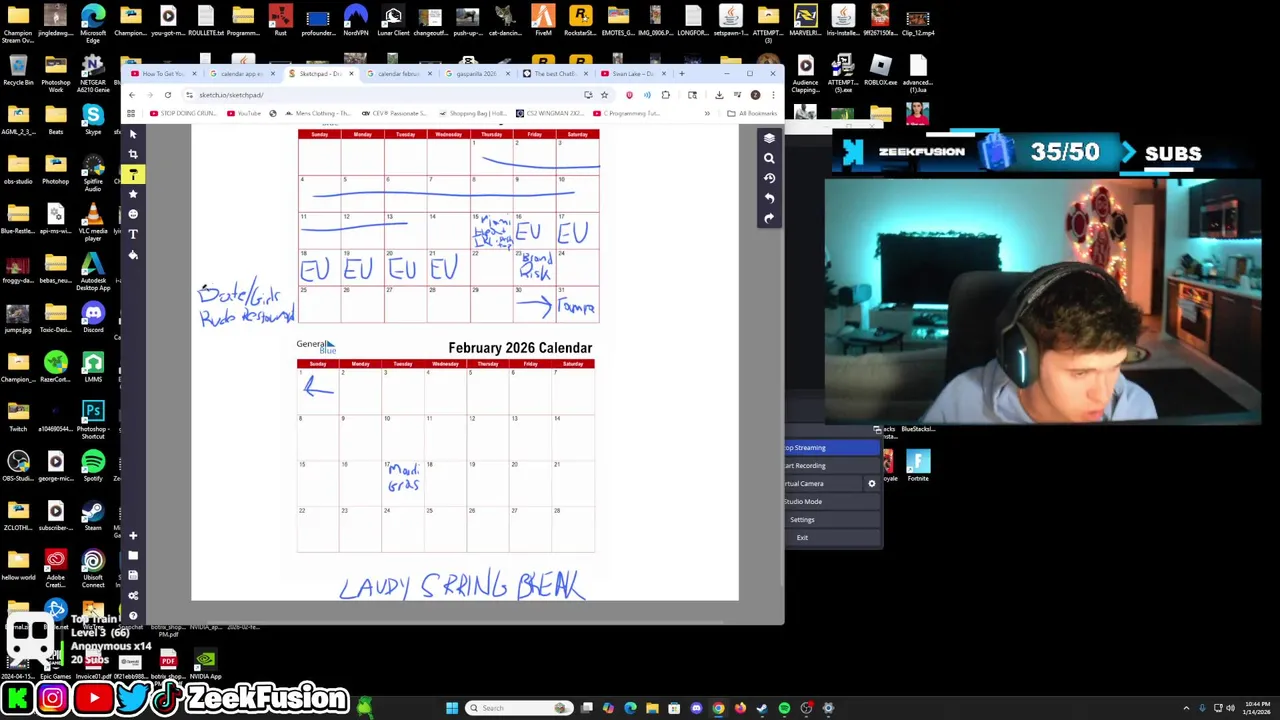This screenshot has height=720, width=1280.
Task: Click the plus New sketch icon
Action: pyautogui.click(x=133, y=536)
